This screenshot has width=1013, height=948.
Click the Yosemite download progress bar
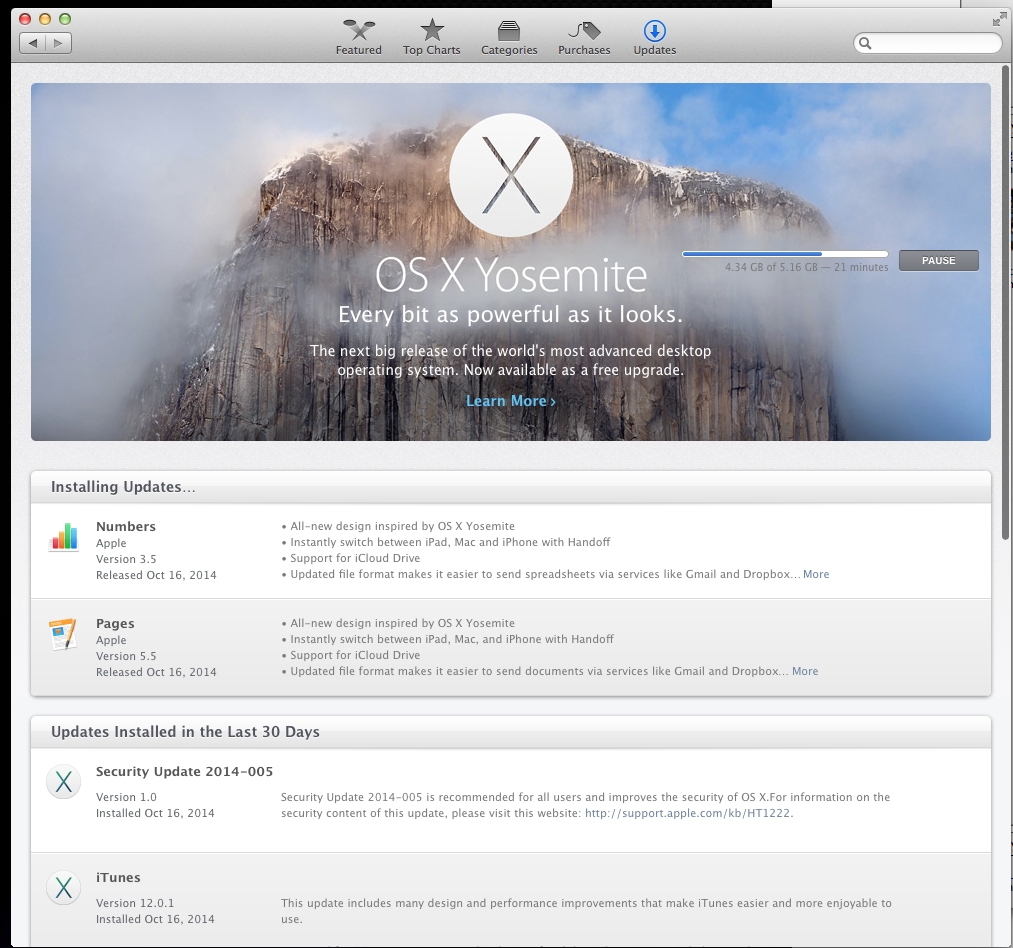point(785,254)
